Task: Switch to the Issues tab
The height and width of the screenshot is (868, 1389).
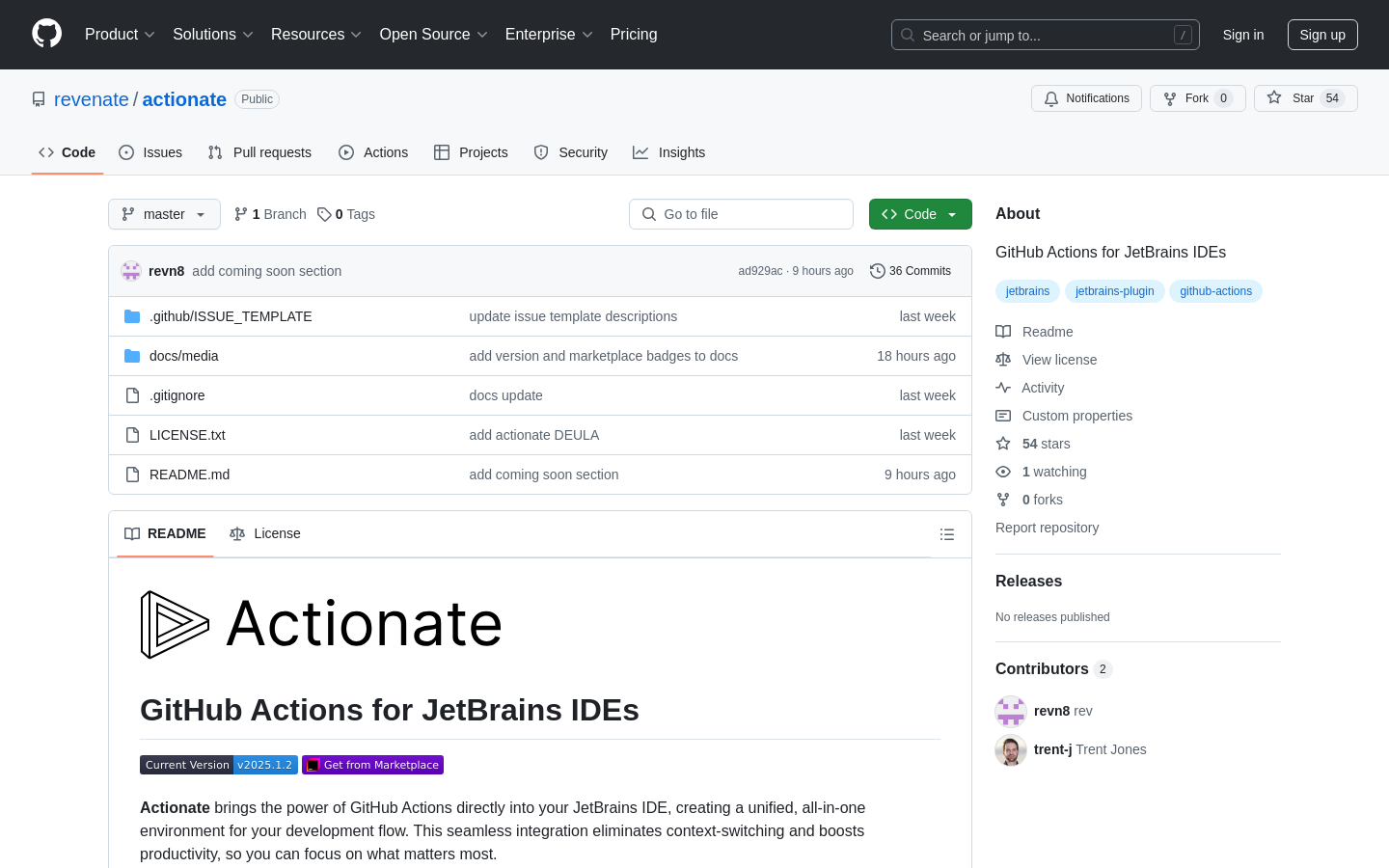Action: pyautogui.click(x=150, y=152)
